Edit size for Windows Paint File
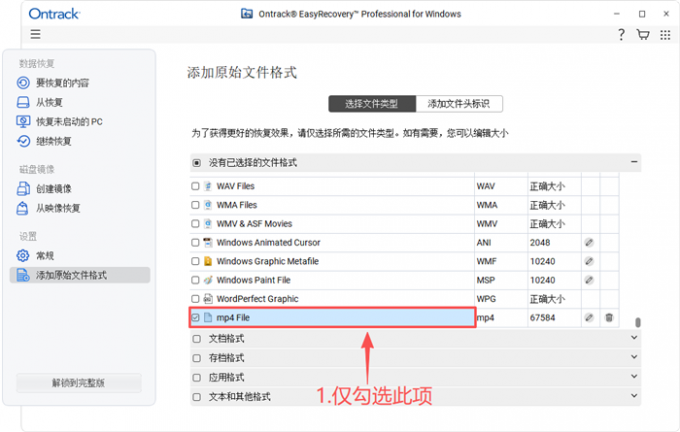680x432 pixels. click(589, 280)
